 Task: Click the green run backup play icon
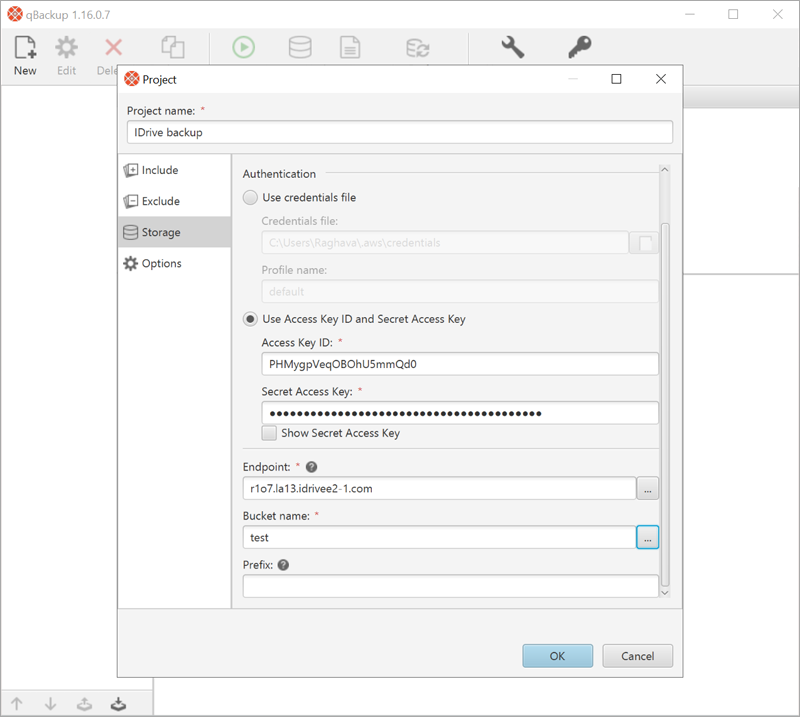243,47
